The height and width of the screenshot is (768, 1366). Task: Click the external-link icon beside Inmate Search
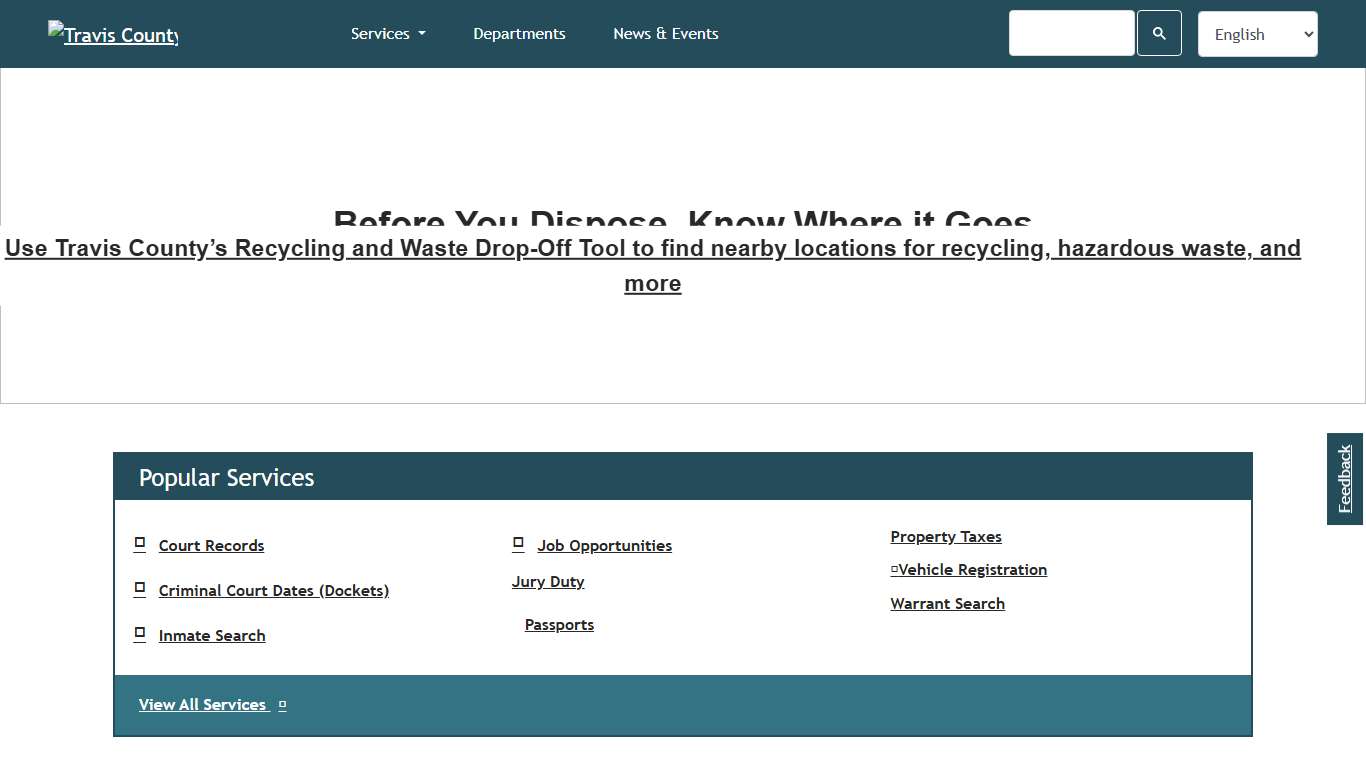click(x=139, y=633)
